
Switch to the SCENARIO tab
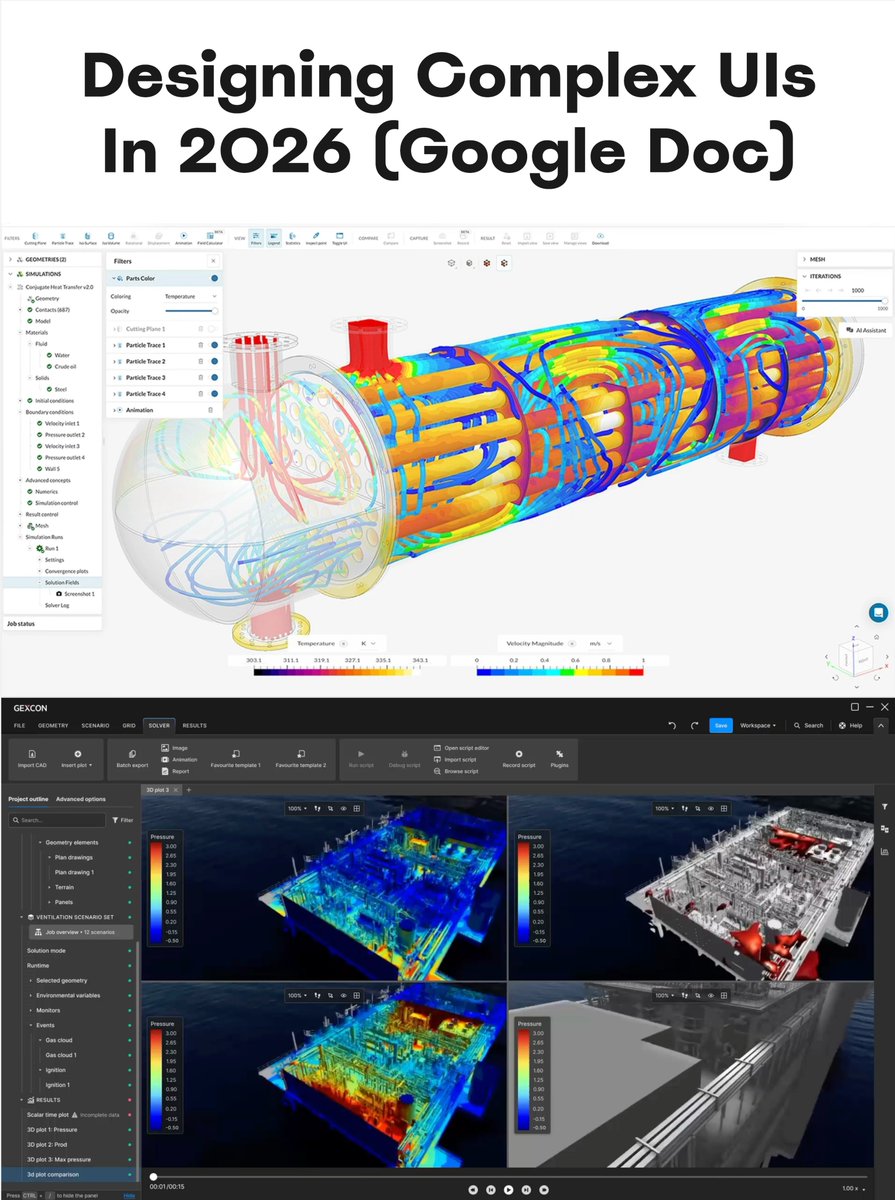pyautogui.click(x=95, y=725)
